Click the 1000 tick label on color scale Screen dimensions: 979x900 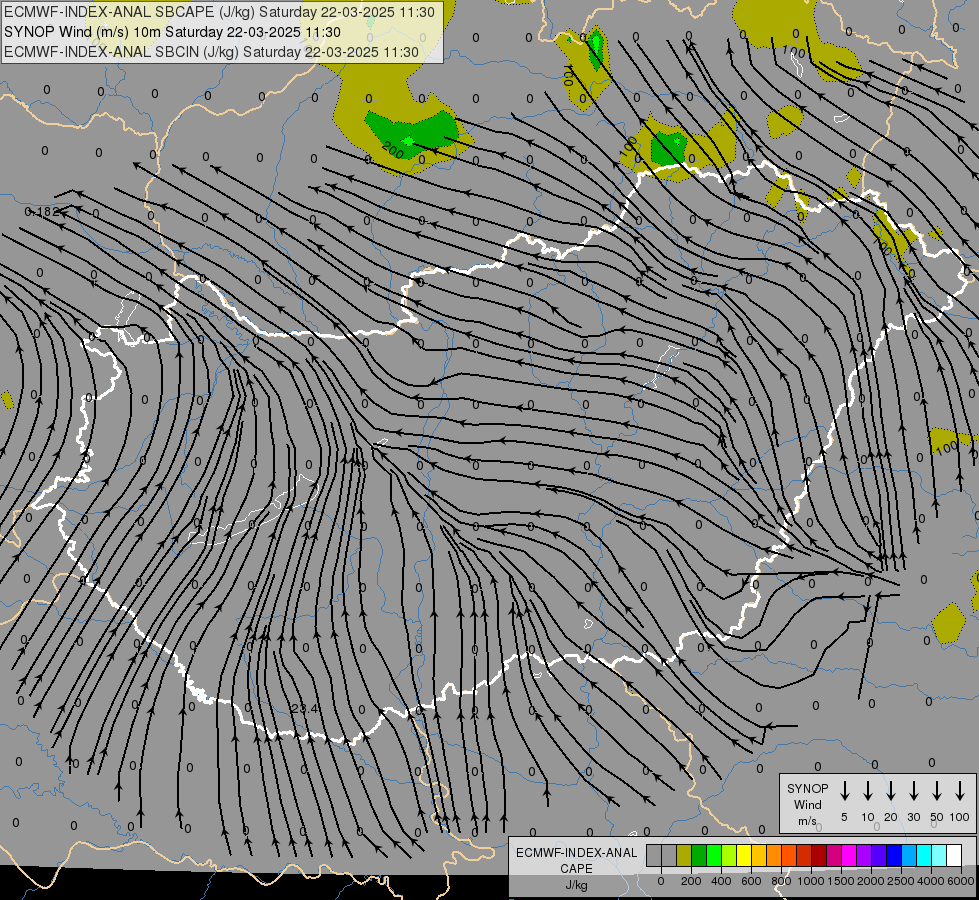tap(811, 881)
